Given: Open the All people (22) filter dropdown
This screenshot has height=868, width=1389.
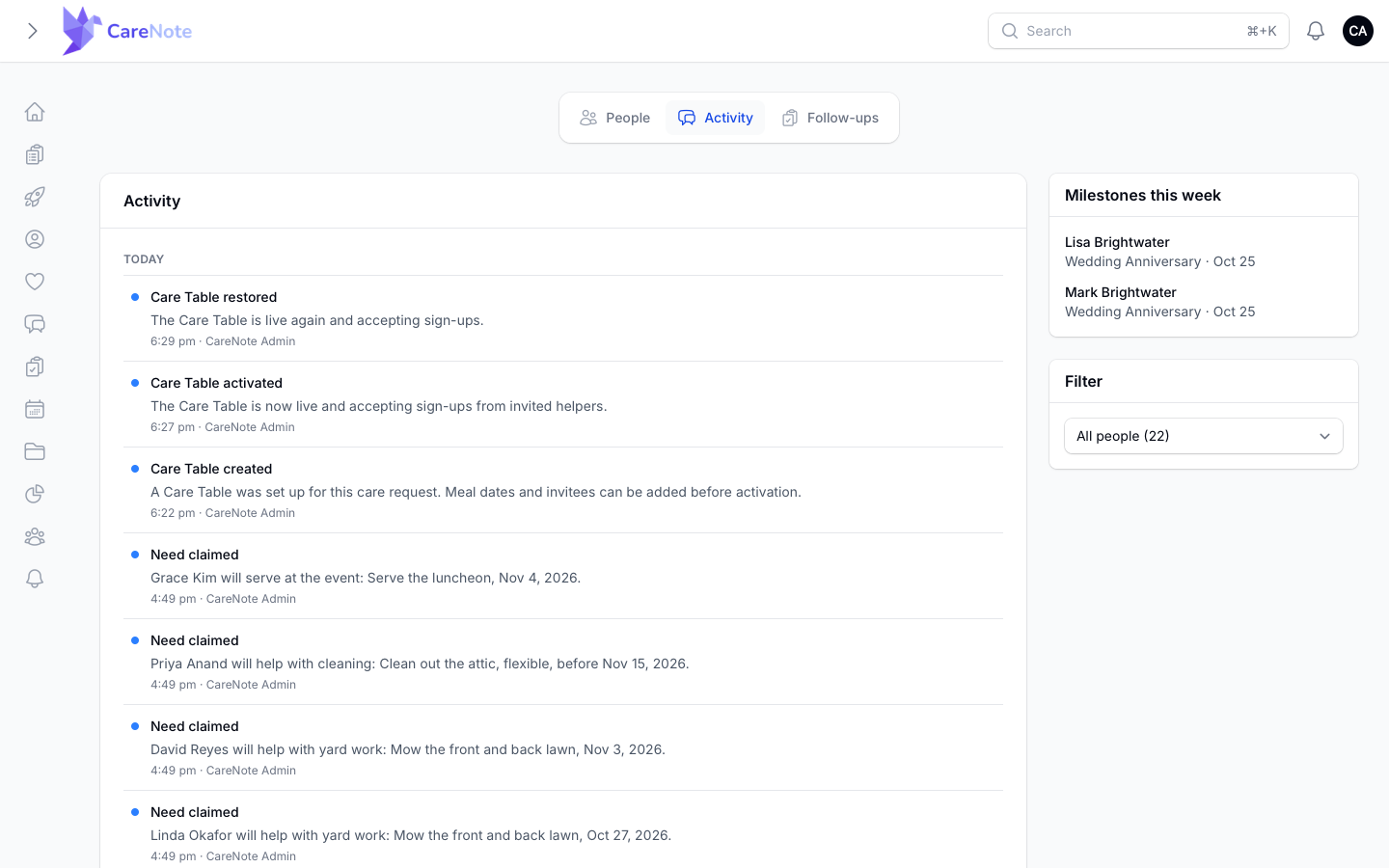Looking at the screenshot, I should point(1204,436).
